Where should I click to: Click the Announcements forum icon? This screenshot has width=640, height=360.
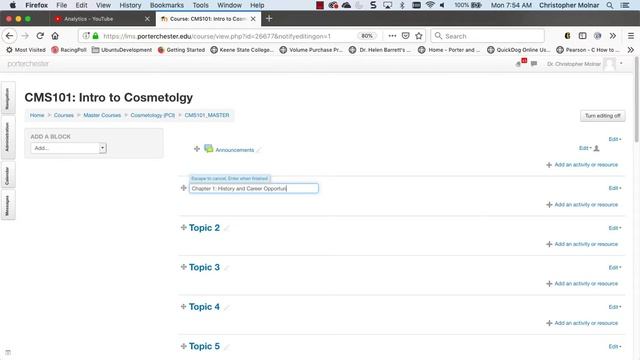[209, 149]
